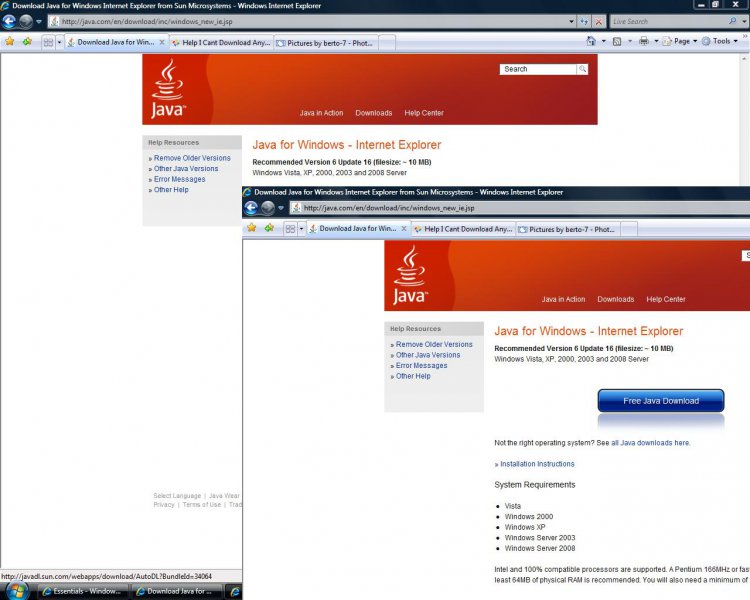Click 'Select Language' footer link

click(177, 496)
